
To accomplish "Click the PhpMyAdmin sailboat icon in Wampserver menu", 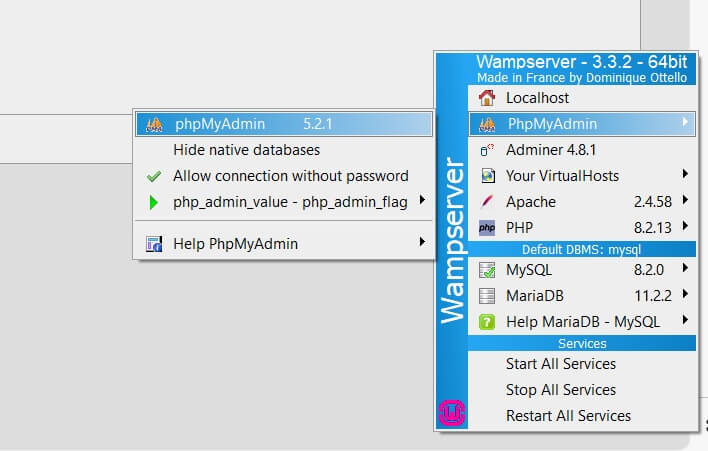I will [x=487, y=124].
